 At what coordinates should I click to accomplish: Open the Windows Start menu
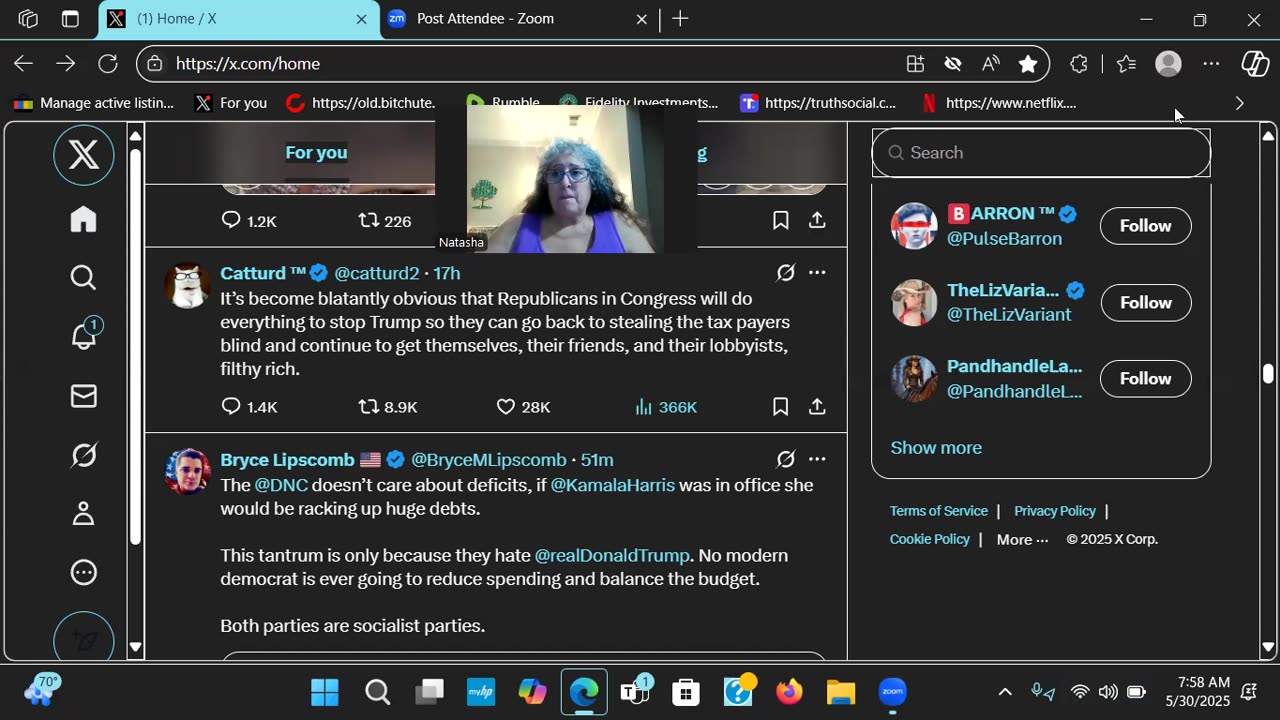point(325,692)
